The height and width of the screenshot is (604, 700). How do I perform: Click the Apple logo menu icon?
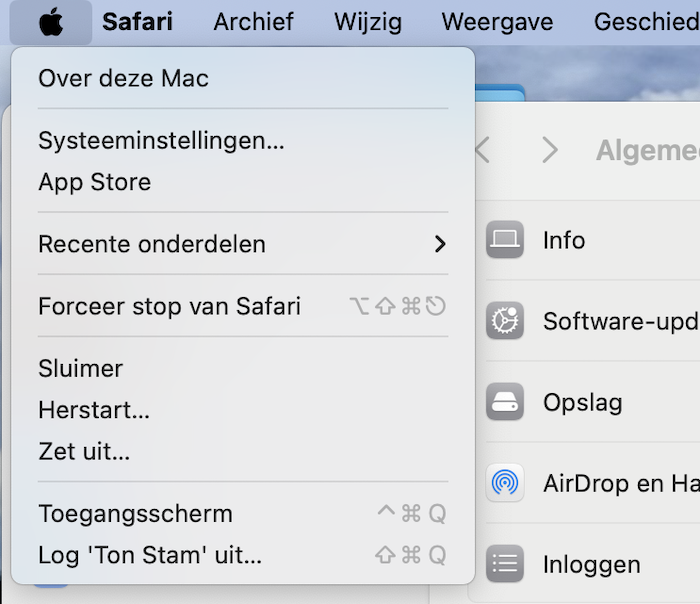[x=51, y=22]
